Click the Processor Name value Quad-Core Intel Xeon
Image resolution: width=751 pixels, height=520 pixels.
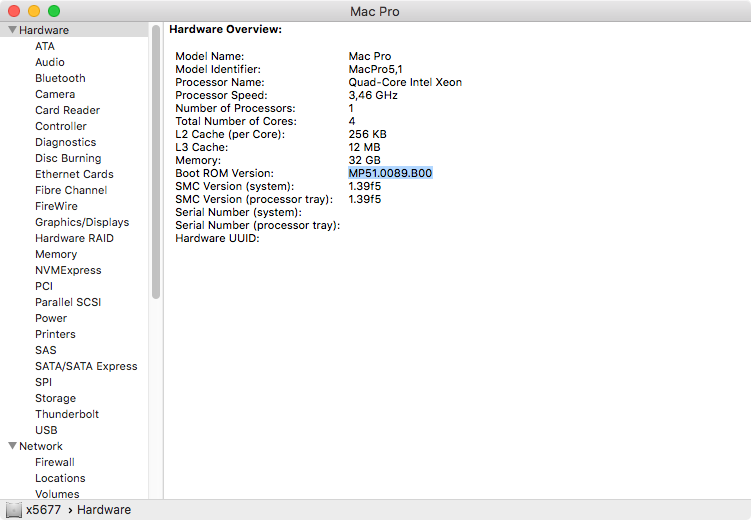(405, 82)
